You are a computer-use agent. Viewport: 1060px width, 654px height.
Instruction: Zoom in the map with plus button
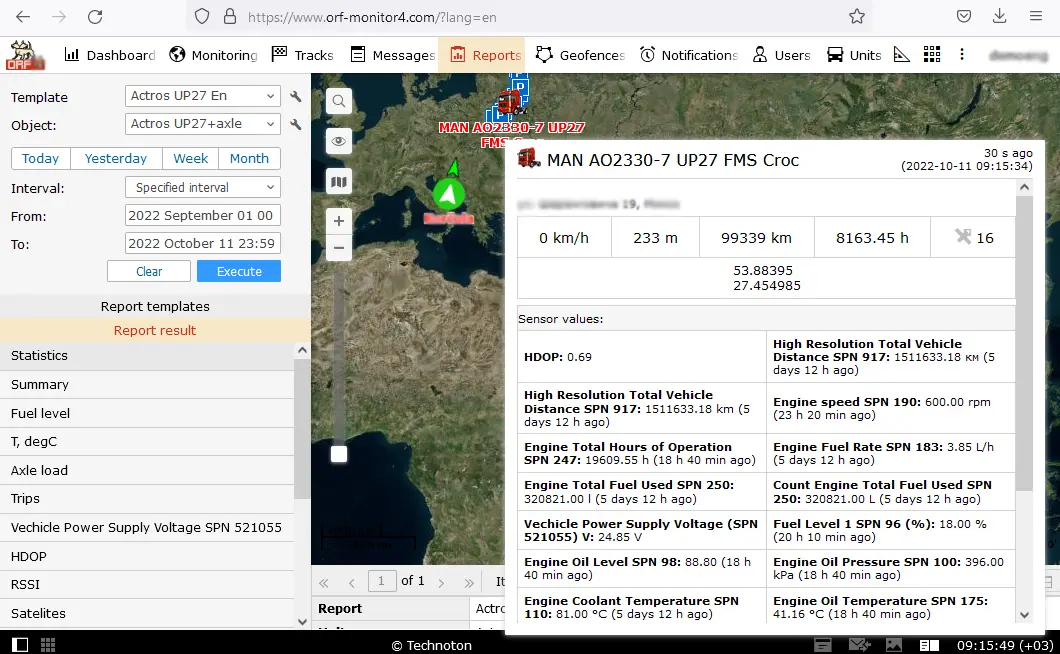tap(339, 221)
